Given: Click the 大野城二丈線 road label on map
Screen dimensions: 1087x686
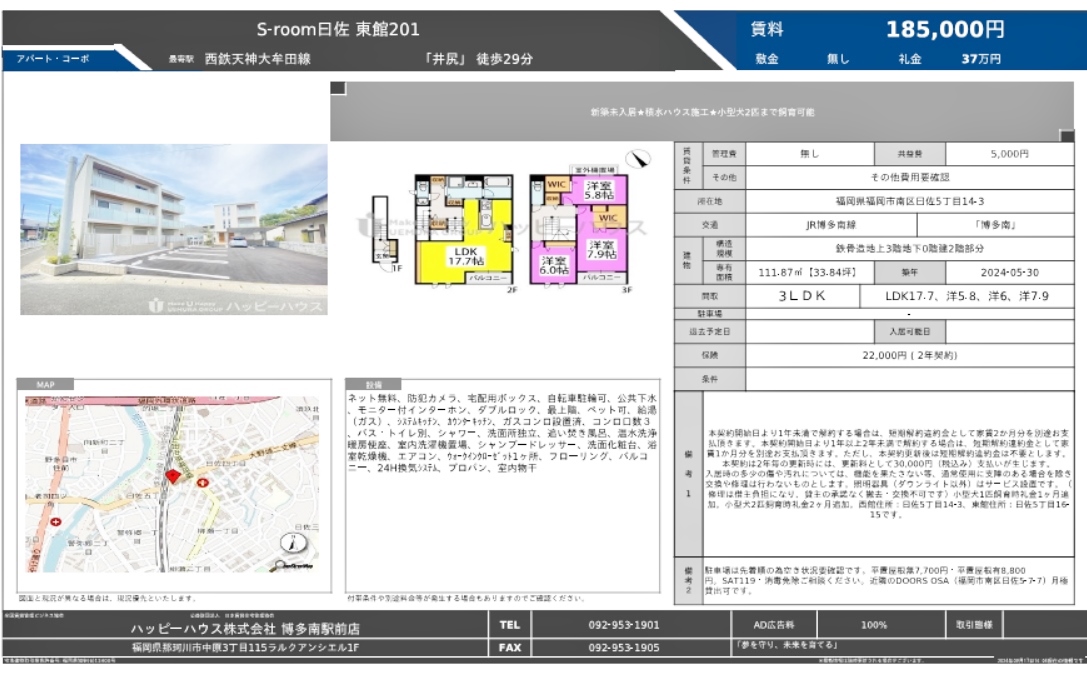Looking at the screenshot, I should click(x=272, y=448).
